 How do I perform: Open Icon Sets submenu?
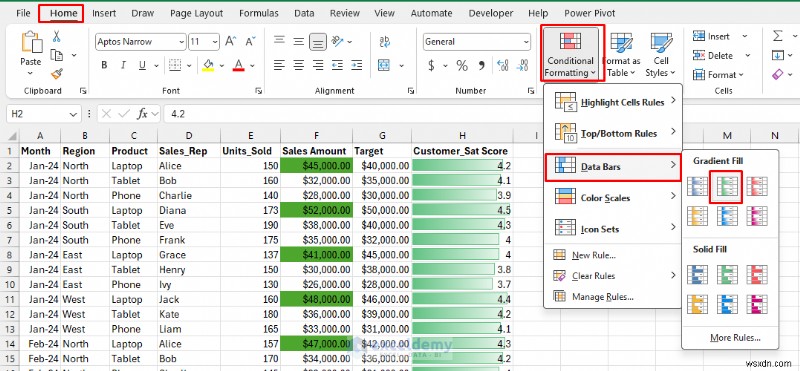tap(614, 229)
